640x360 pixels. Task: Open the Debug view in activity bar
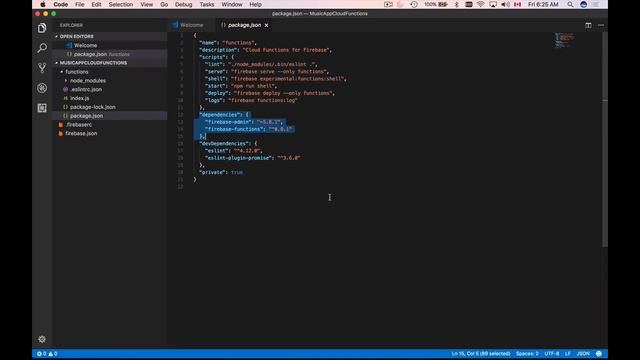click(42, 88)
